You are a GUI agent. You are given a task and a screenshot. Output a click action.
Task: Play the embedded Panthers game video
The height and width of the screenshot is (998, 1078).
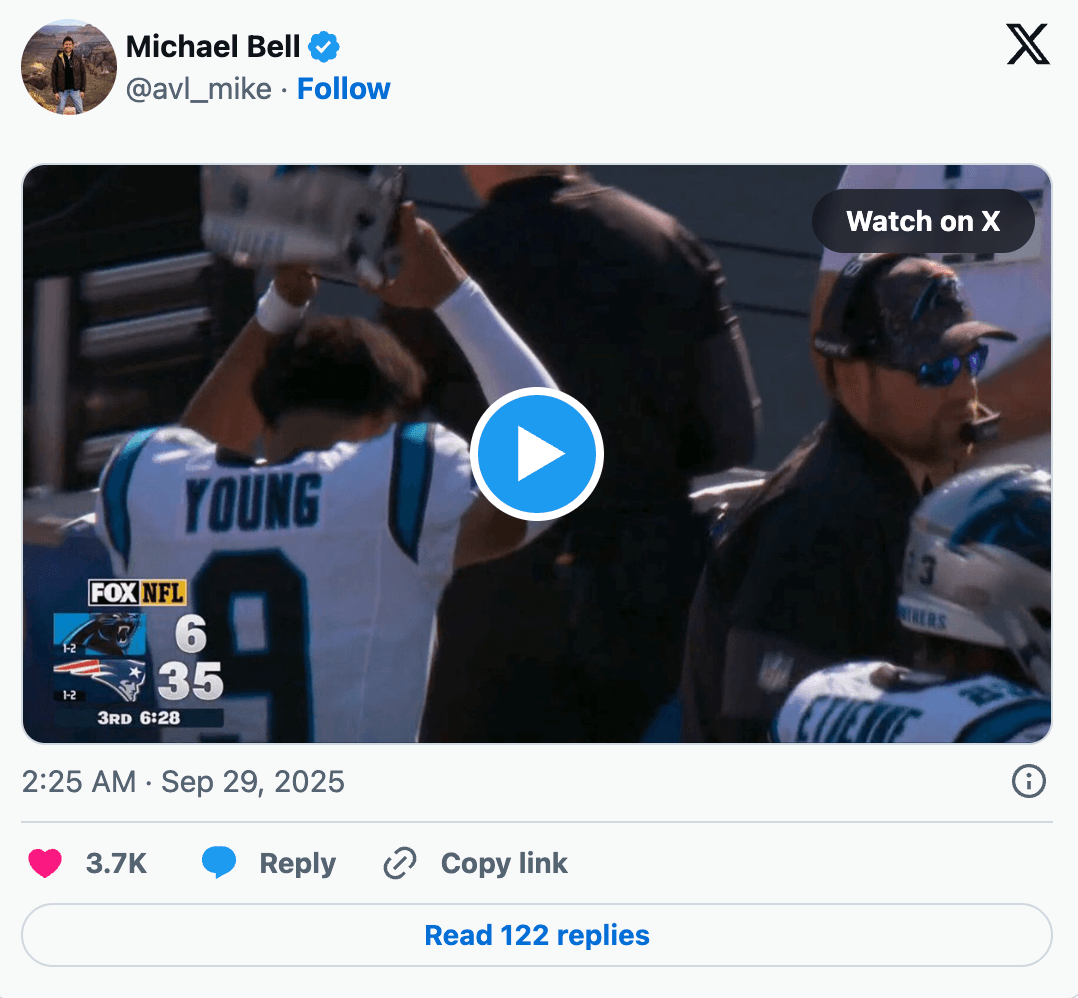pyautogui.click(x=536, y=454)
